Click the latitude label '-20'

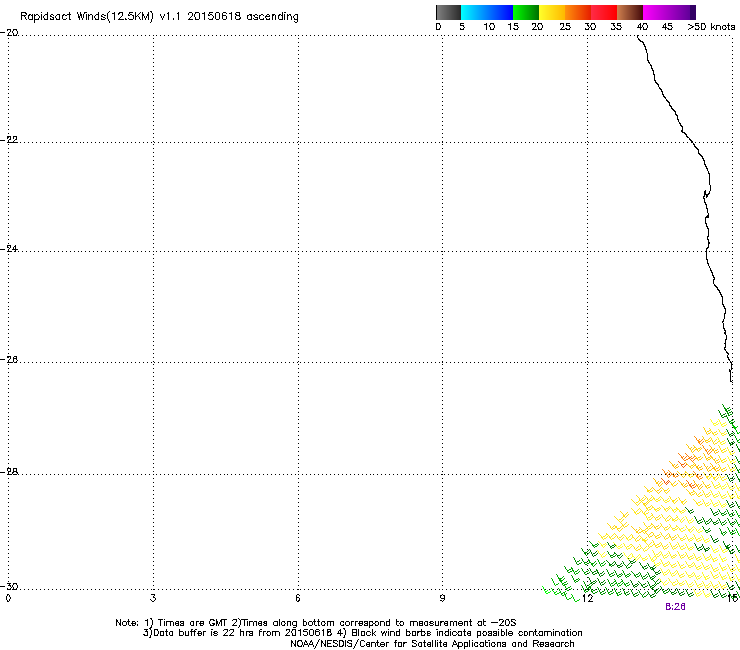click(9, 33)
